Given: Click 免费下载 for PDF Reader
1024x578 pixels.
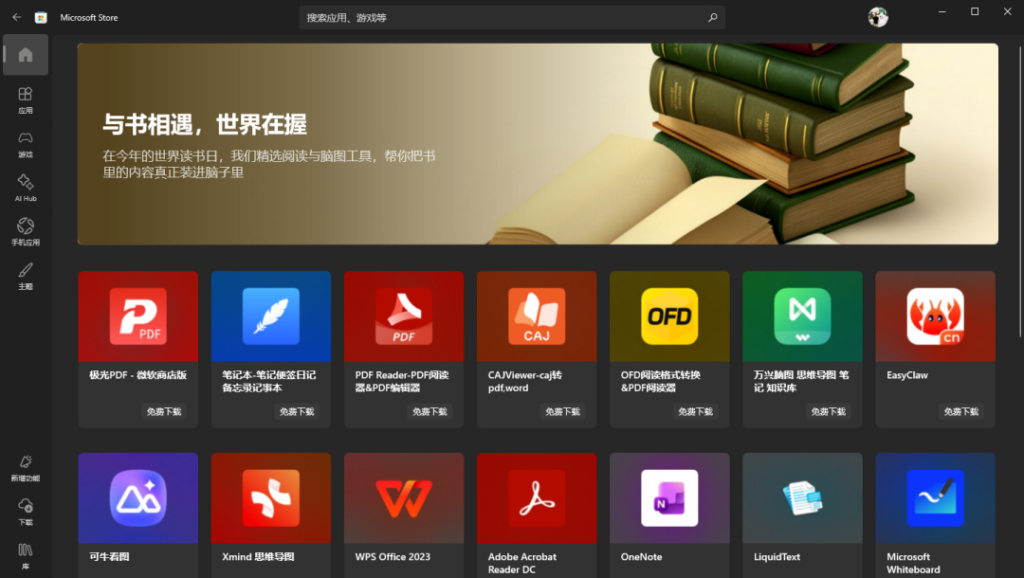Looking at the screenshot, I should 430,411.
